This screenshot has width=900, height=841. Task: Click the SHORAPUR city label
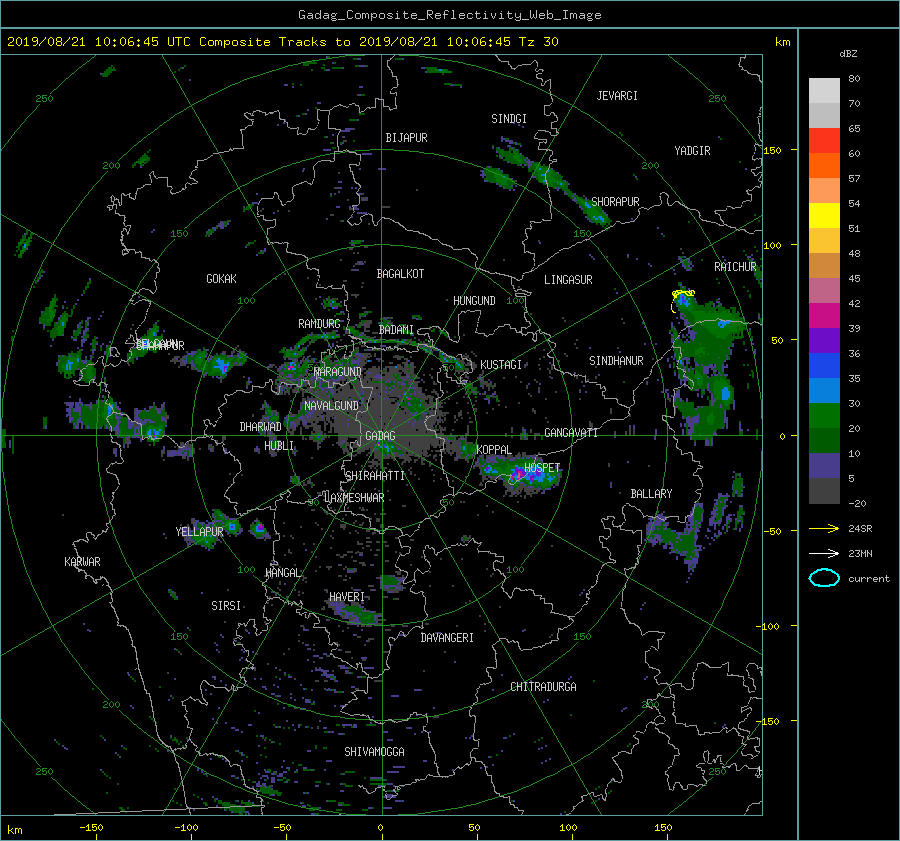(615, 201)
